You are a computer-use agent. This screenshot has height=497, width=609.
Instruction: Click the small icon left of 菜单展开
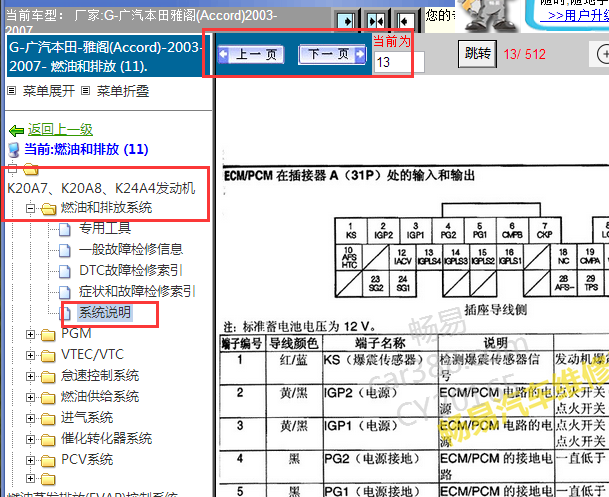12,91
